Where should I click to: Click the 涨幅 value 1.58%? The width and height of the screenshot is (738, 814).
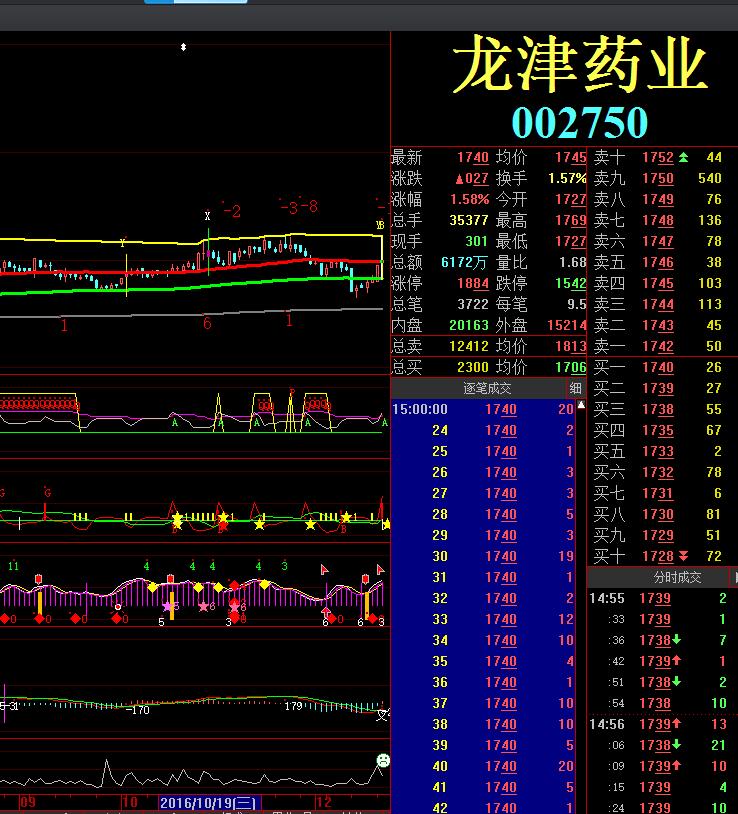(x=470, y=199)
